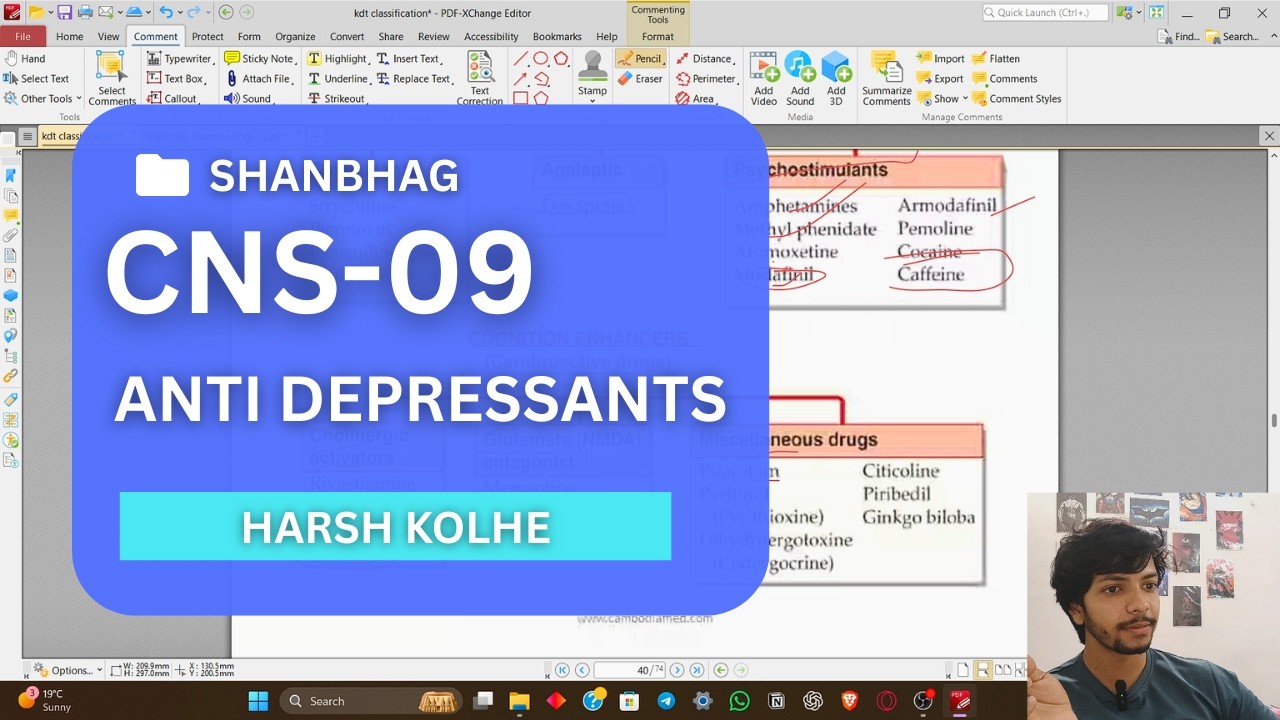Switch to the Home ribbon tab
The width and height of the screenshot is (1280, 720).
tap(69, 37)
